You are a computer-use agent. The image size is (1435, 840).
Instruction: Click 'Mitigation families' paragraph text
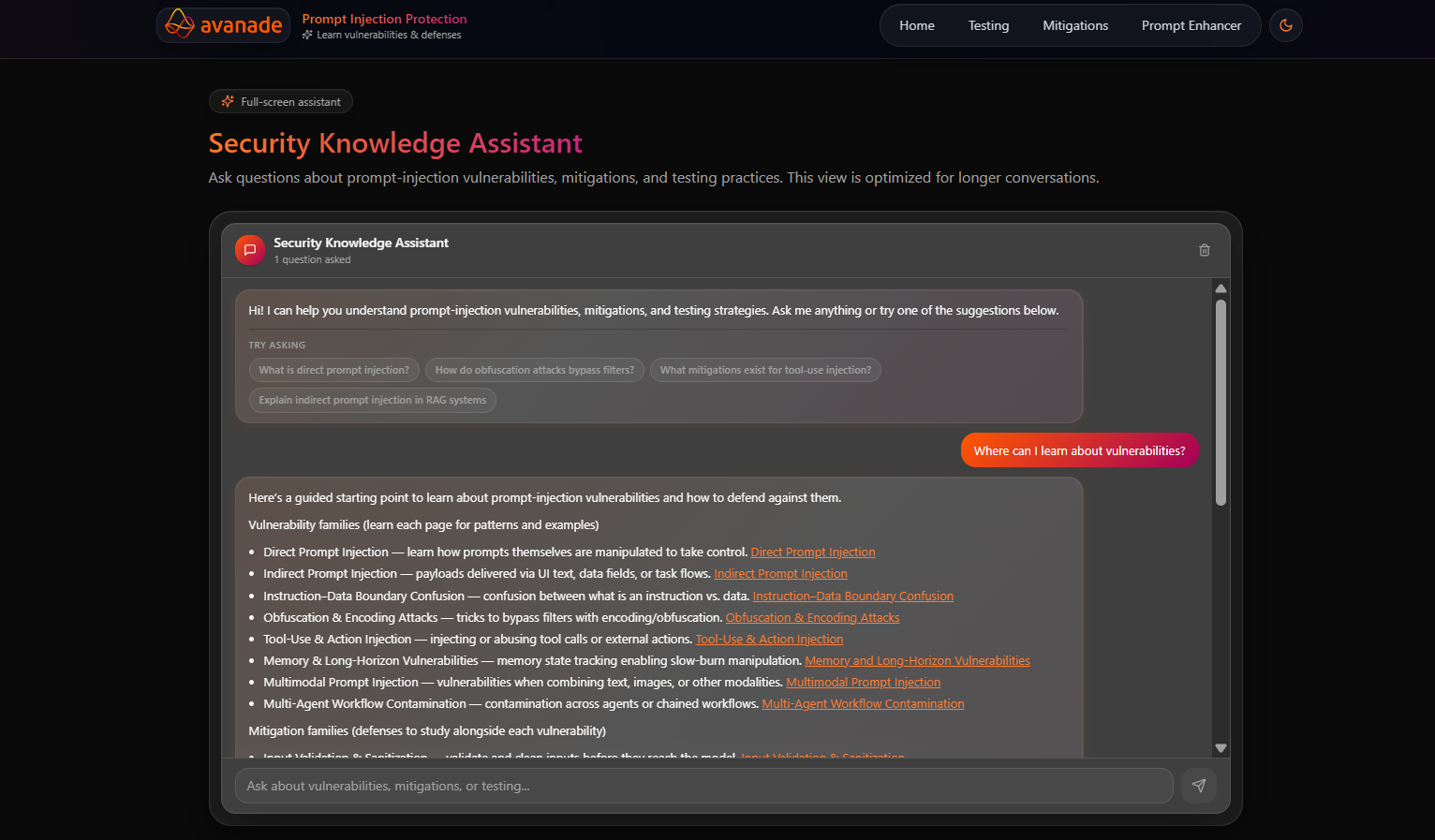pyautogui.click(x=427, y=731)
